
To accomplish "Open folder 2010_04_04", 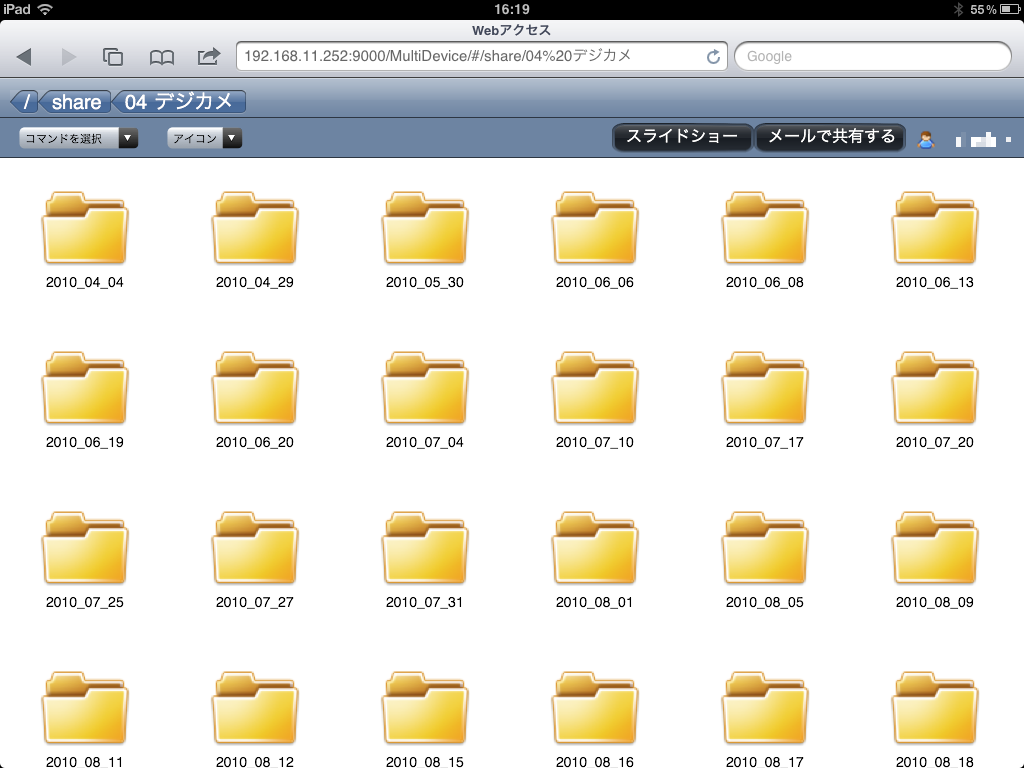I will pos(85,240).
